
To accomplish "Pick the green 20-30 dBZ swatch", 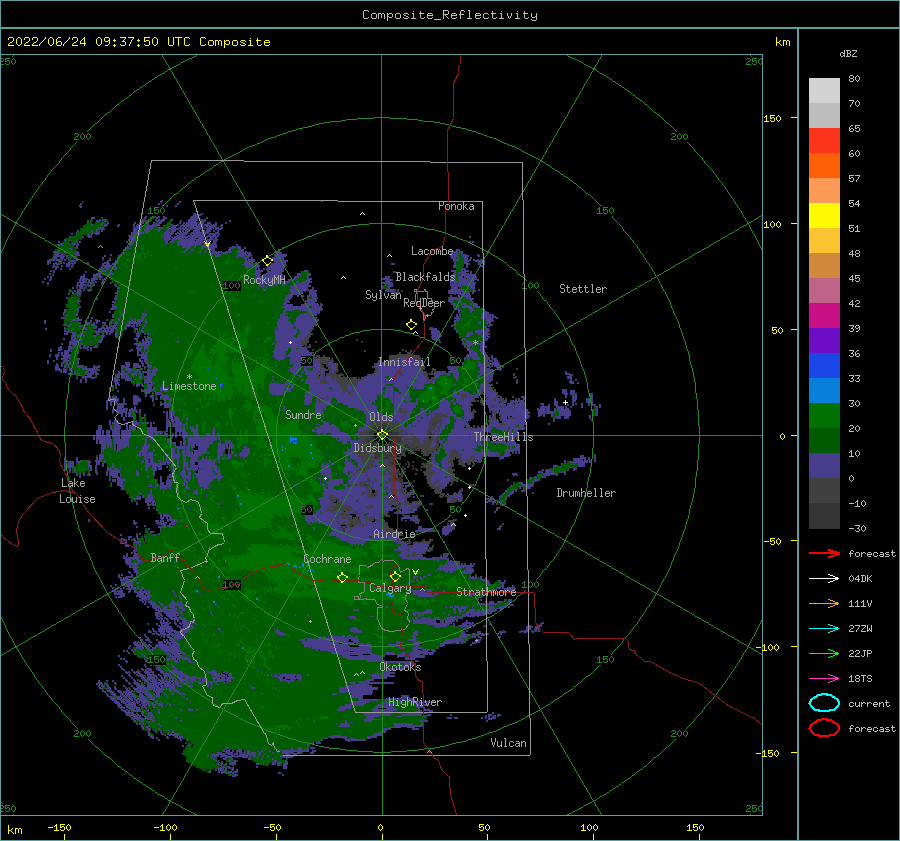I will pos(824,416).
